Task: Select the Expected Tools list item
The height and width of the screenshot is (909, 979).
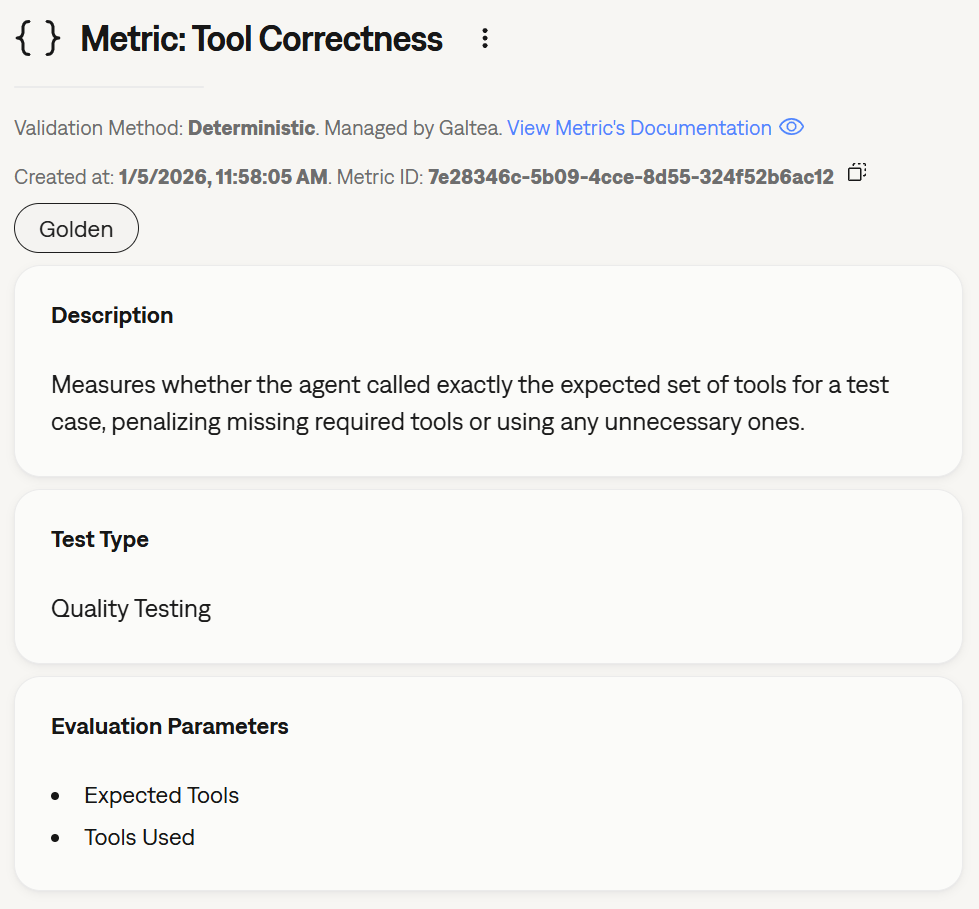Action: (x=161, y=795)
